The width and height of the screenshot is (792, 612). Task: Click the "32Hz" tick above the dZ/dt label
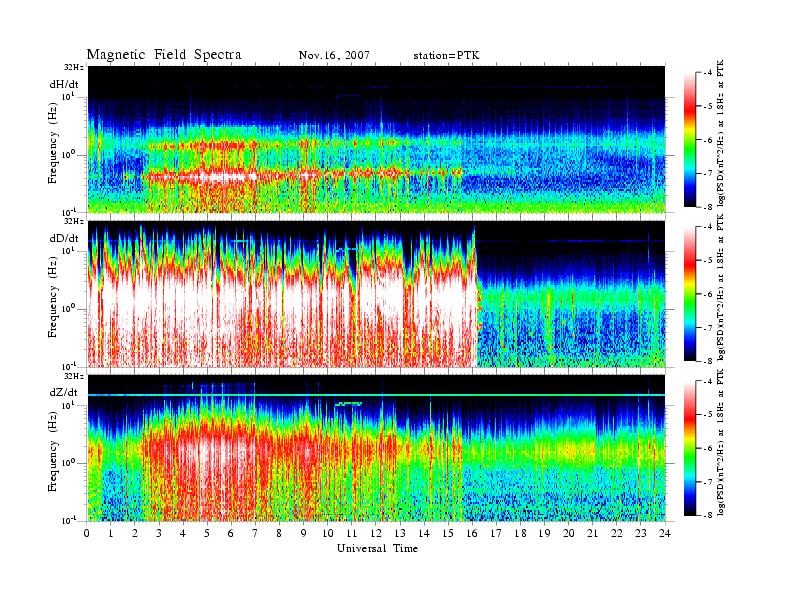(x=74, y=376)
